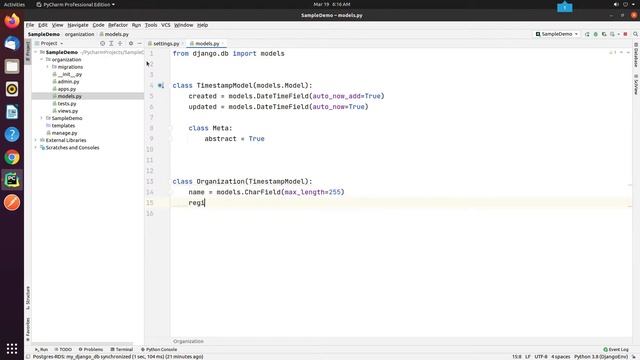Screen dimensions: 640x360
Task: Open the Python Console tool window
Action: pos(159,350)
